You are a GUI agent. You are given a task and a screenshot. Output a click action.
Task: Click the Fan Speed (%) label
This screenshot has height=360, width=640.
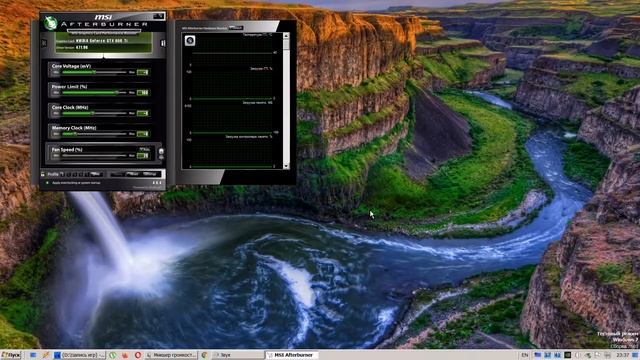67,150
